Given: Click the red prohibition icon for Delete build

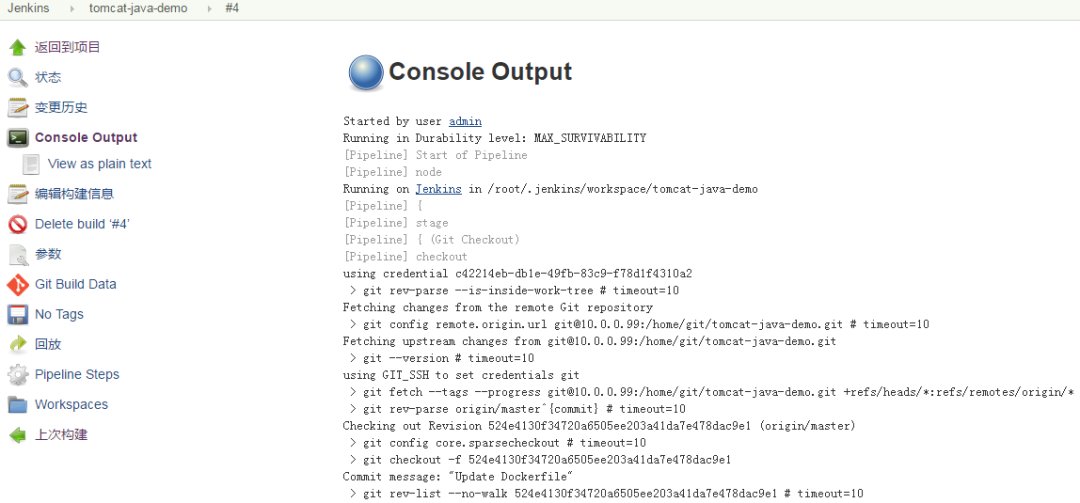Looking at the screenshot, I should pos(18,225).
